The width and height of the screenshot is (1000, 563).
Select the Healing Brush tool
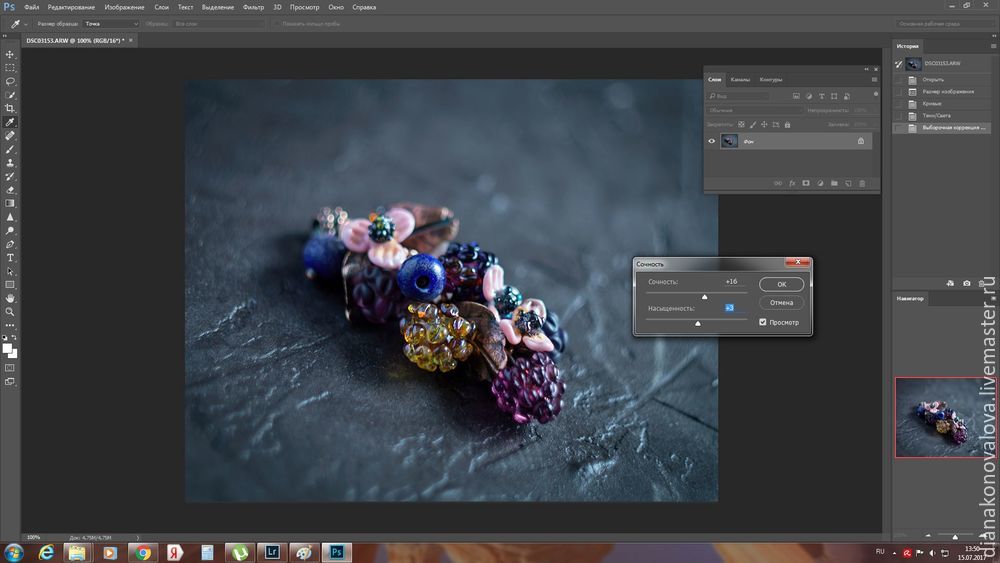pyautogui.click(x=10, y=136)
